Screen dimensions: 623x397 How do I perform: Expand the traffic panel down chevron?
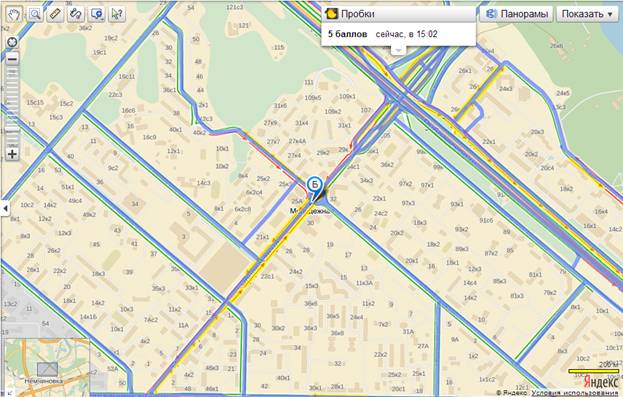(x=398, y=50)
